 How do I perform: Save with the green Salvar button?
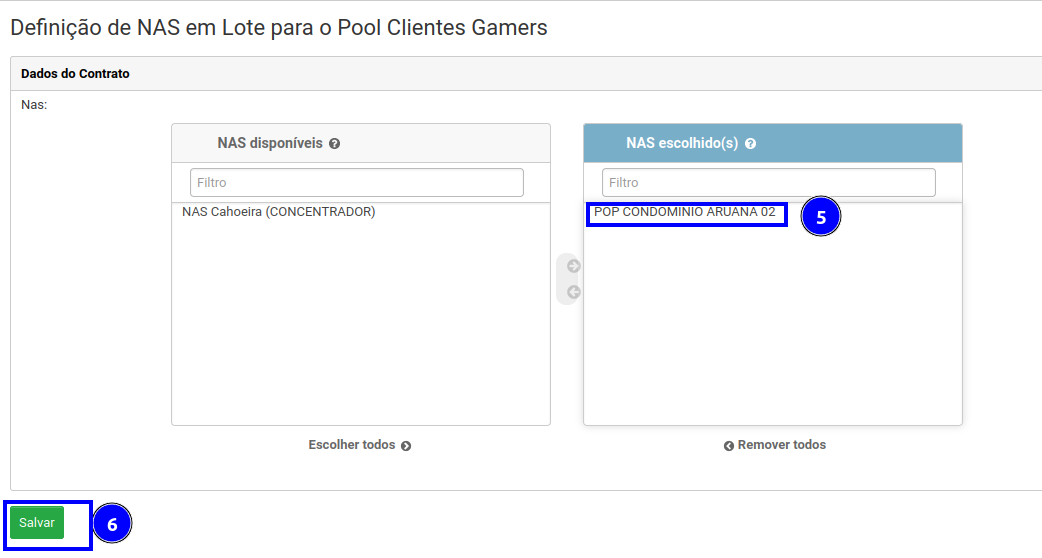[x=37, y=523]
